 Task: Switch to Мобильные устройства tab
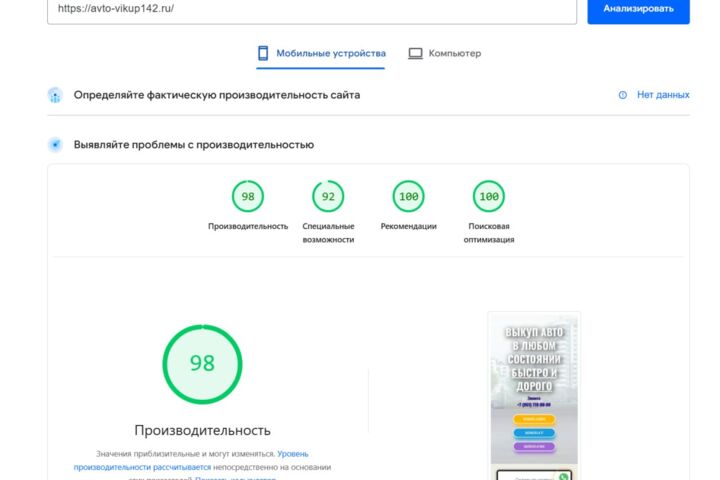[321, 54]
